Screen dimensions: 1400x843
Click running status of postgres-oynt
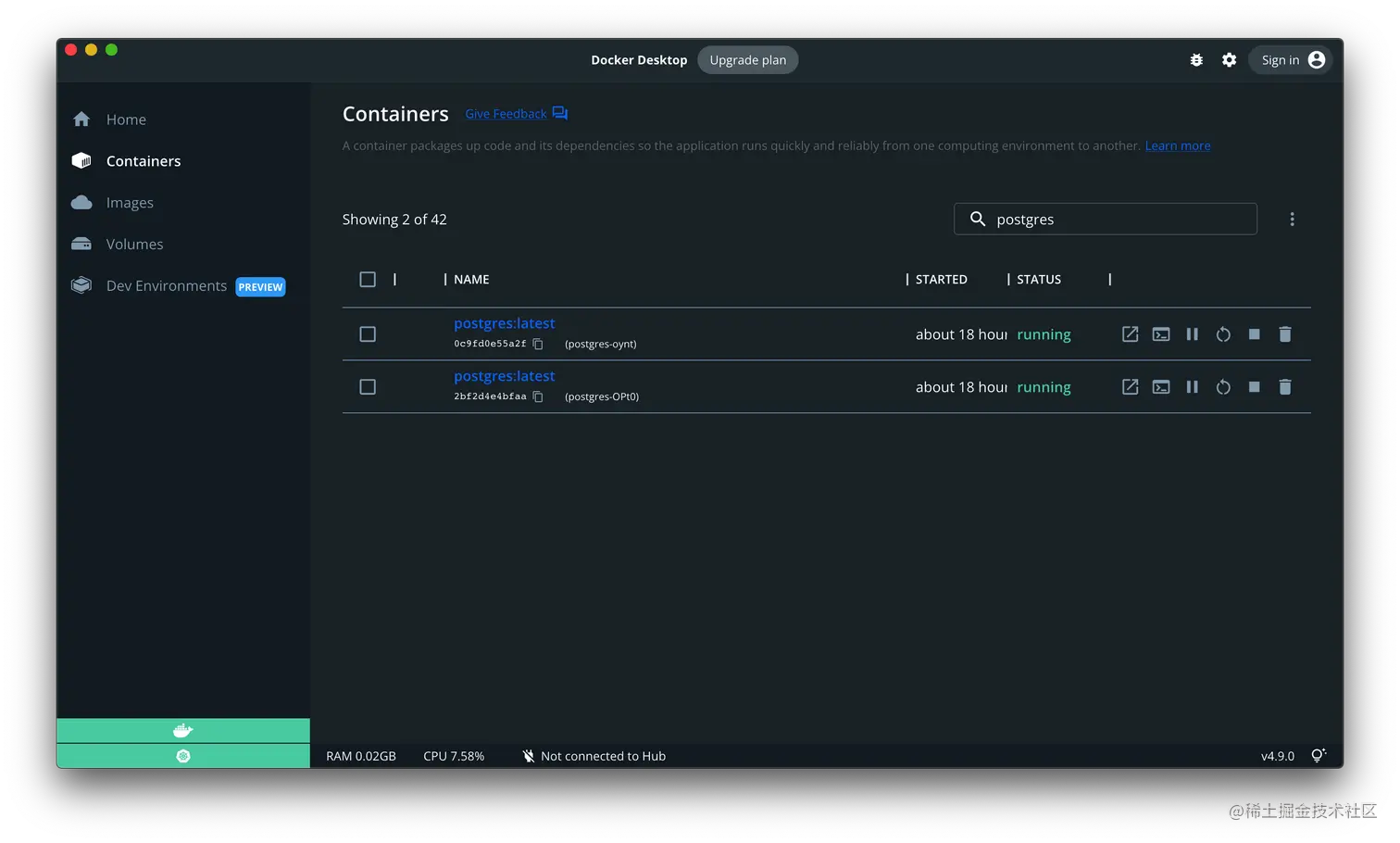pos(1044,334)
